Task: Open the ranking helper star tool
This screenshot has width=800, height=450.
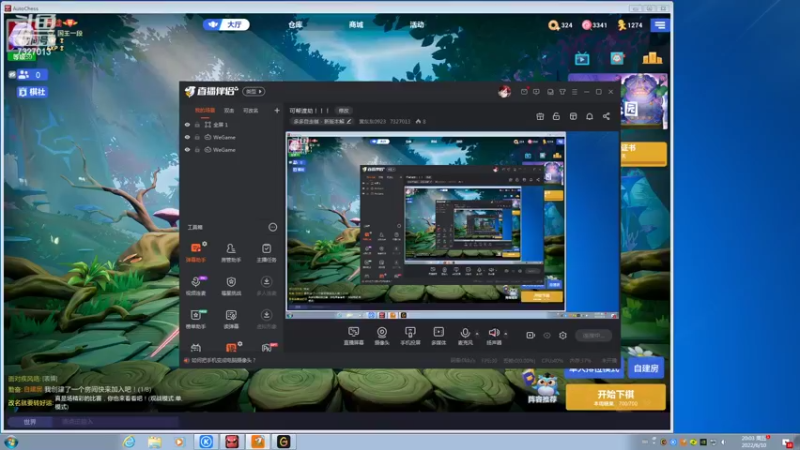Action: point(196,319)
